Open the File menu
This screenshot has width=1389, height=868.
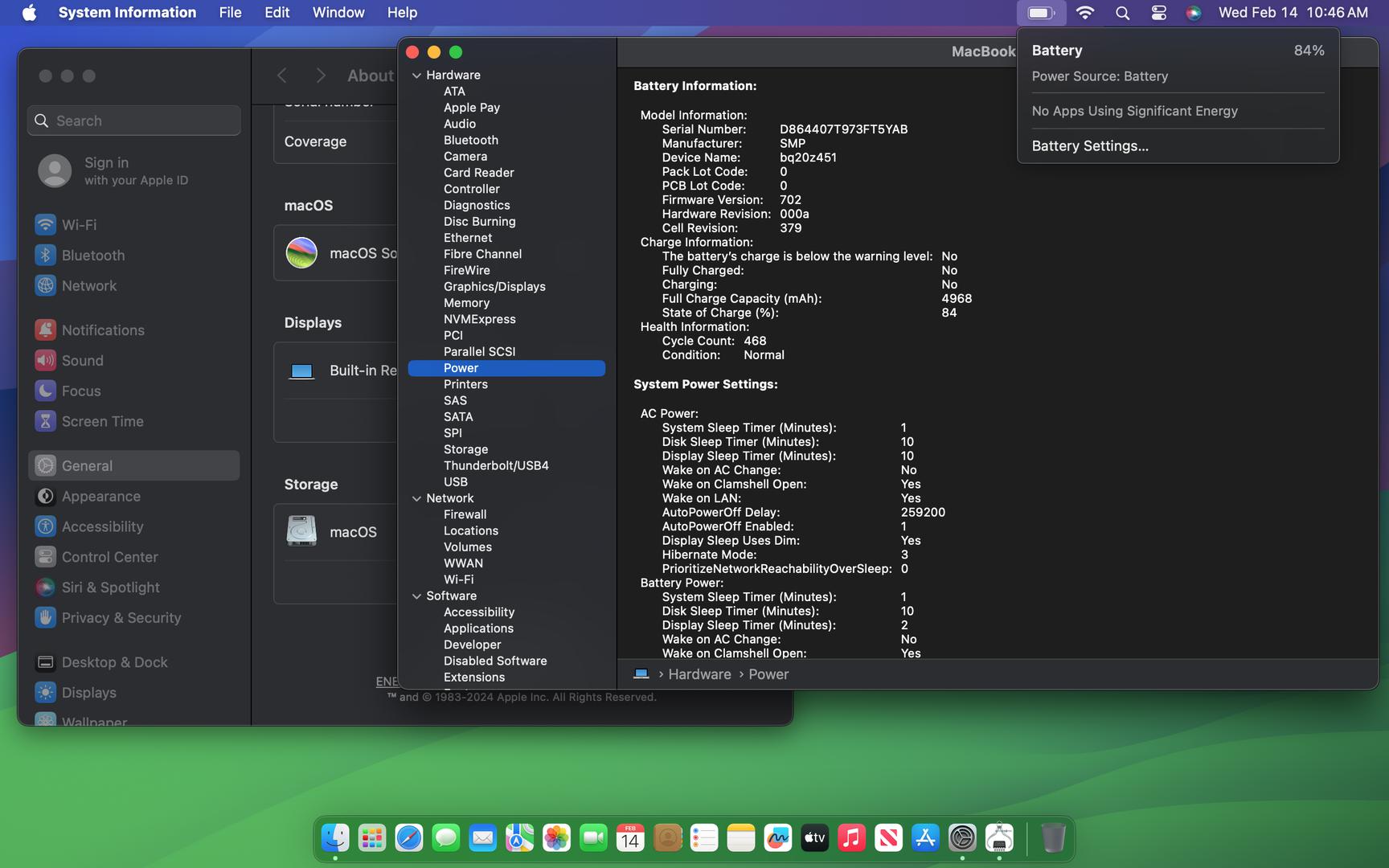tap(230, 13)
